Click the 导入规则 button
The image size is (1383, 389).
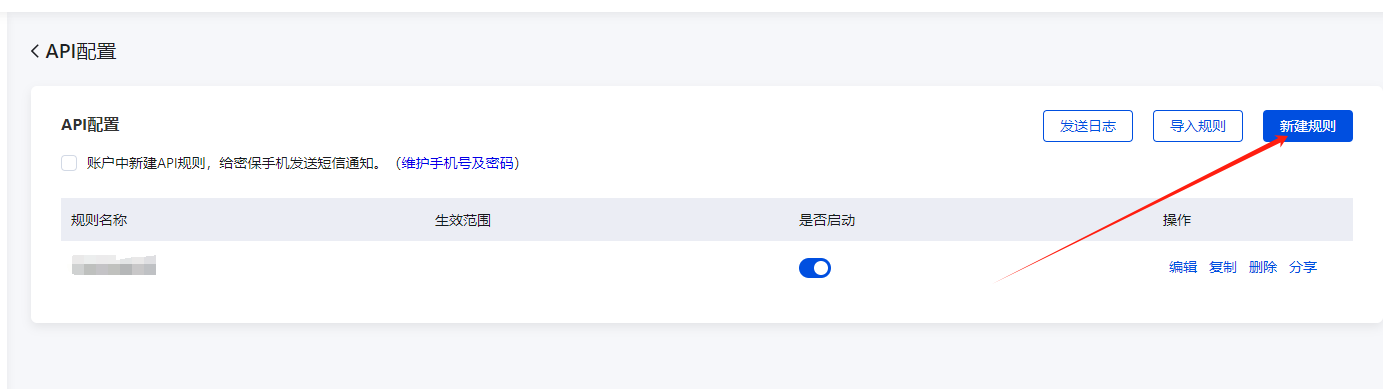pos(1197,126)
